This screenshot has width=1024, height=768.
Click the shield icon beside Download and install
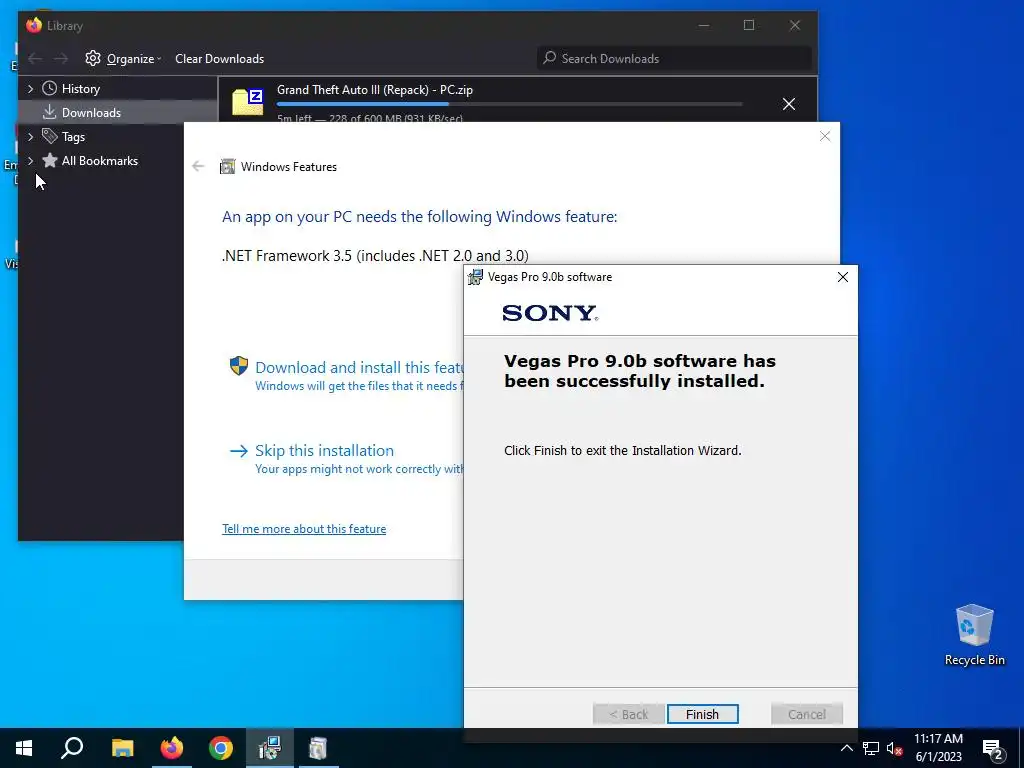pyautogui.click(x=238, y=366)
